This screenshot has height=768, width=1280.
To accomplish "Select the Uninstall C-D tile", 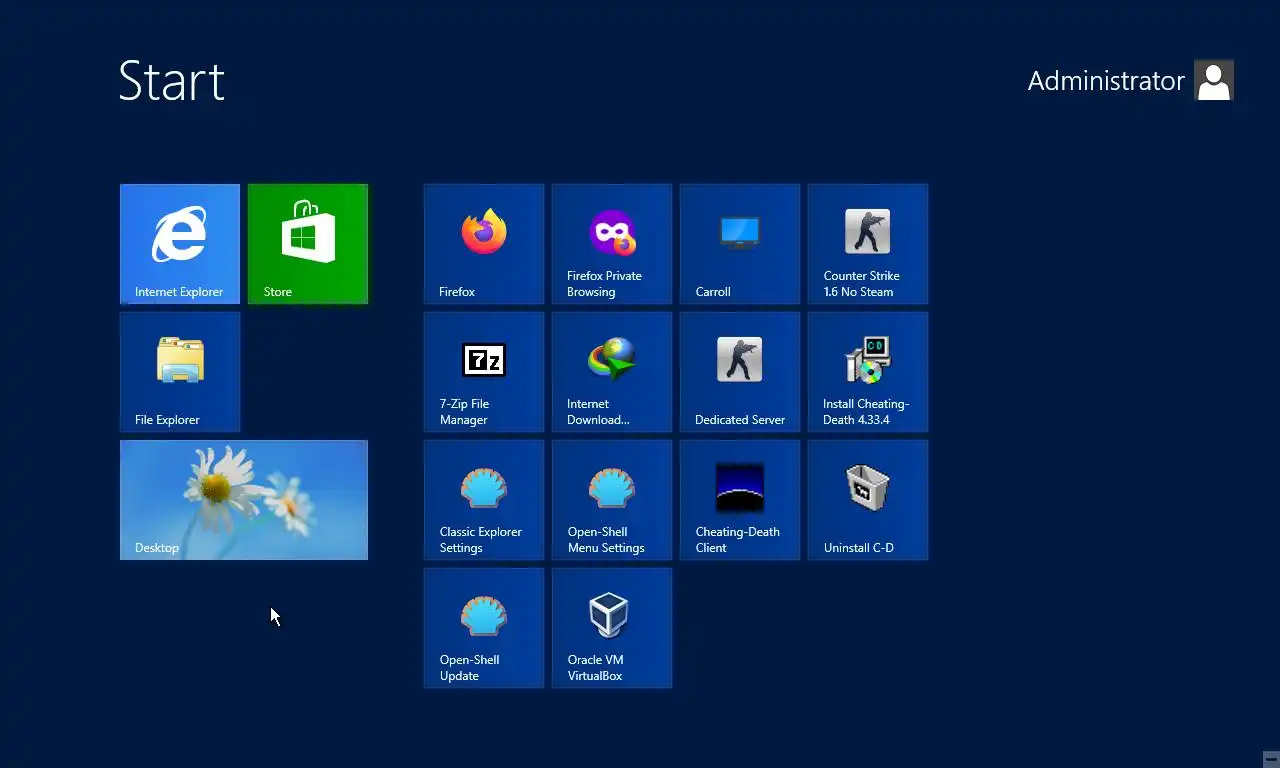I will pos(868,500).
